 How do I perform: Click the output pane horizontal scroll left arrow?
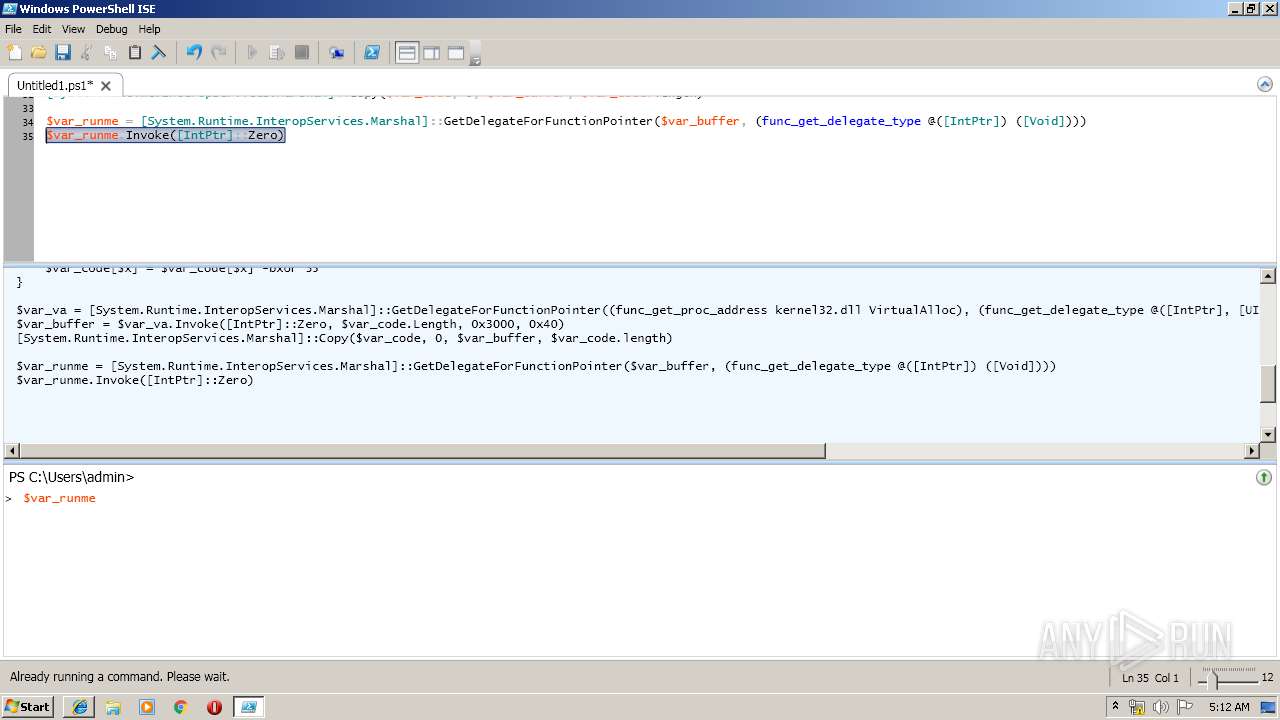(x=12, y=451)
